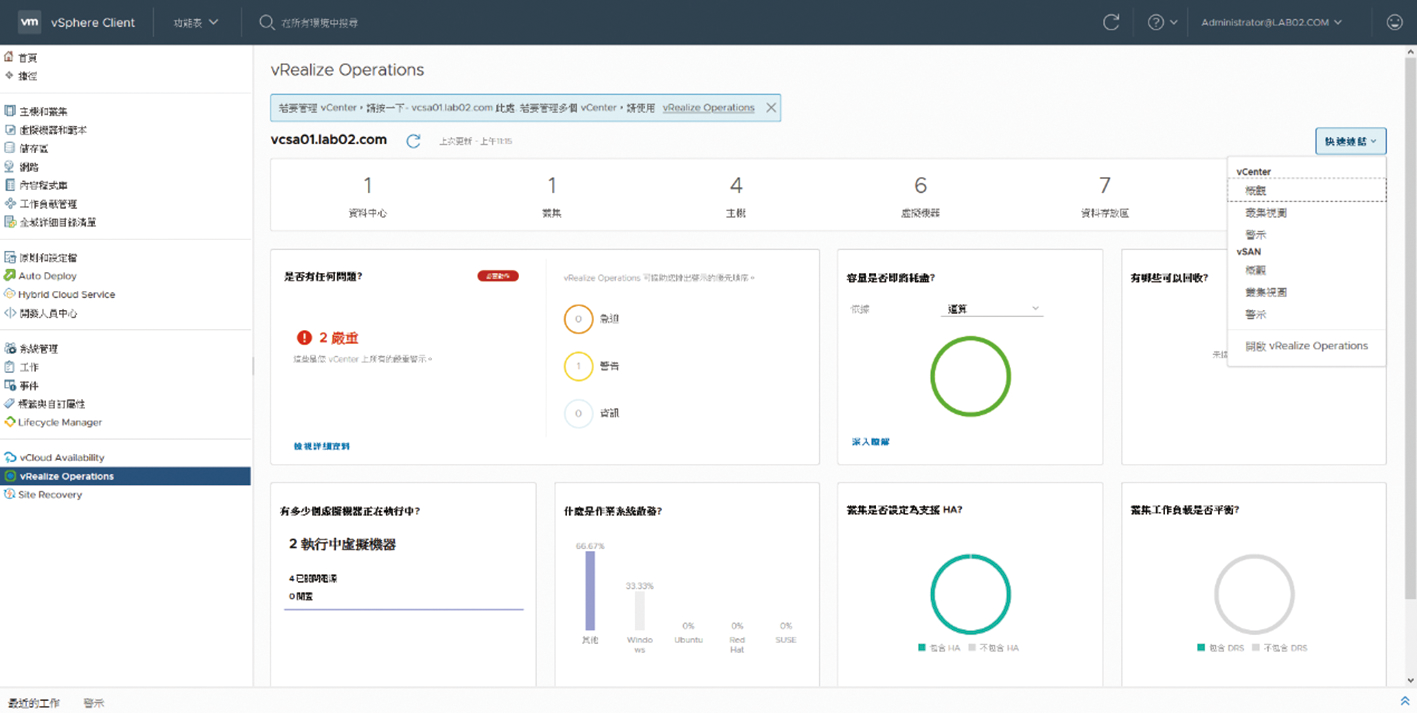Switch to 警示 bottom tab
The width and height of the screenshot is (1417, 713).
93,703
